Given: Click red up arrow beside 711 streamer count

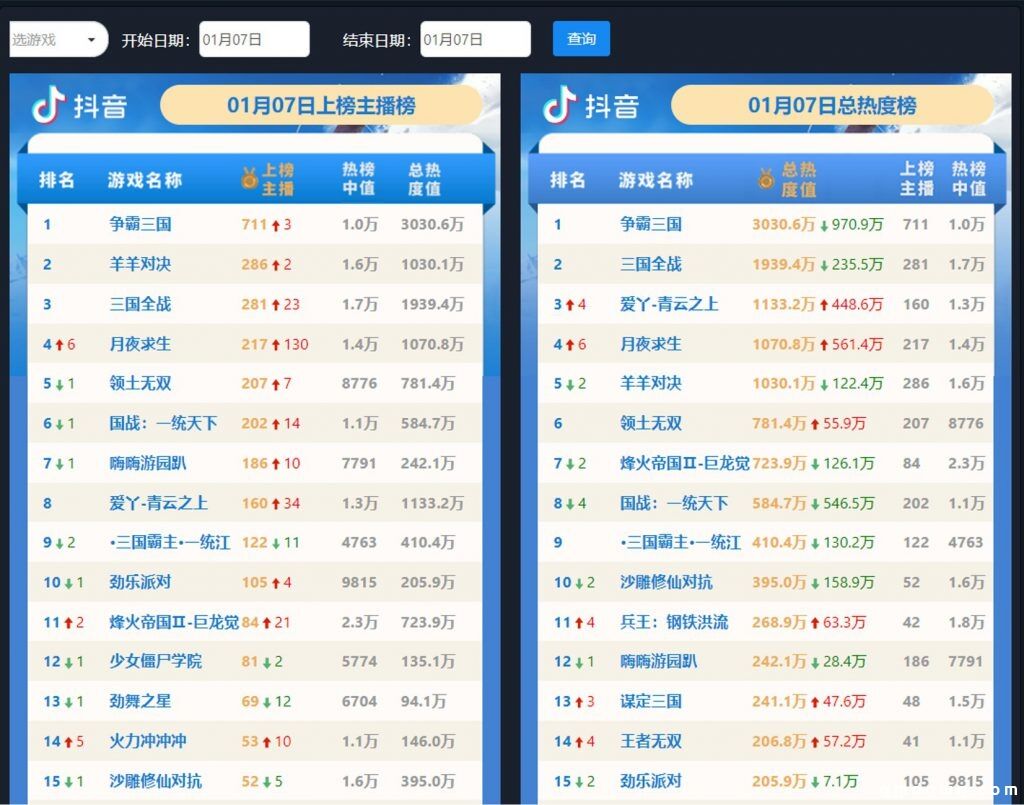Looking at the screenshot, I should [276, 225].
